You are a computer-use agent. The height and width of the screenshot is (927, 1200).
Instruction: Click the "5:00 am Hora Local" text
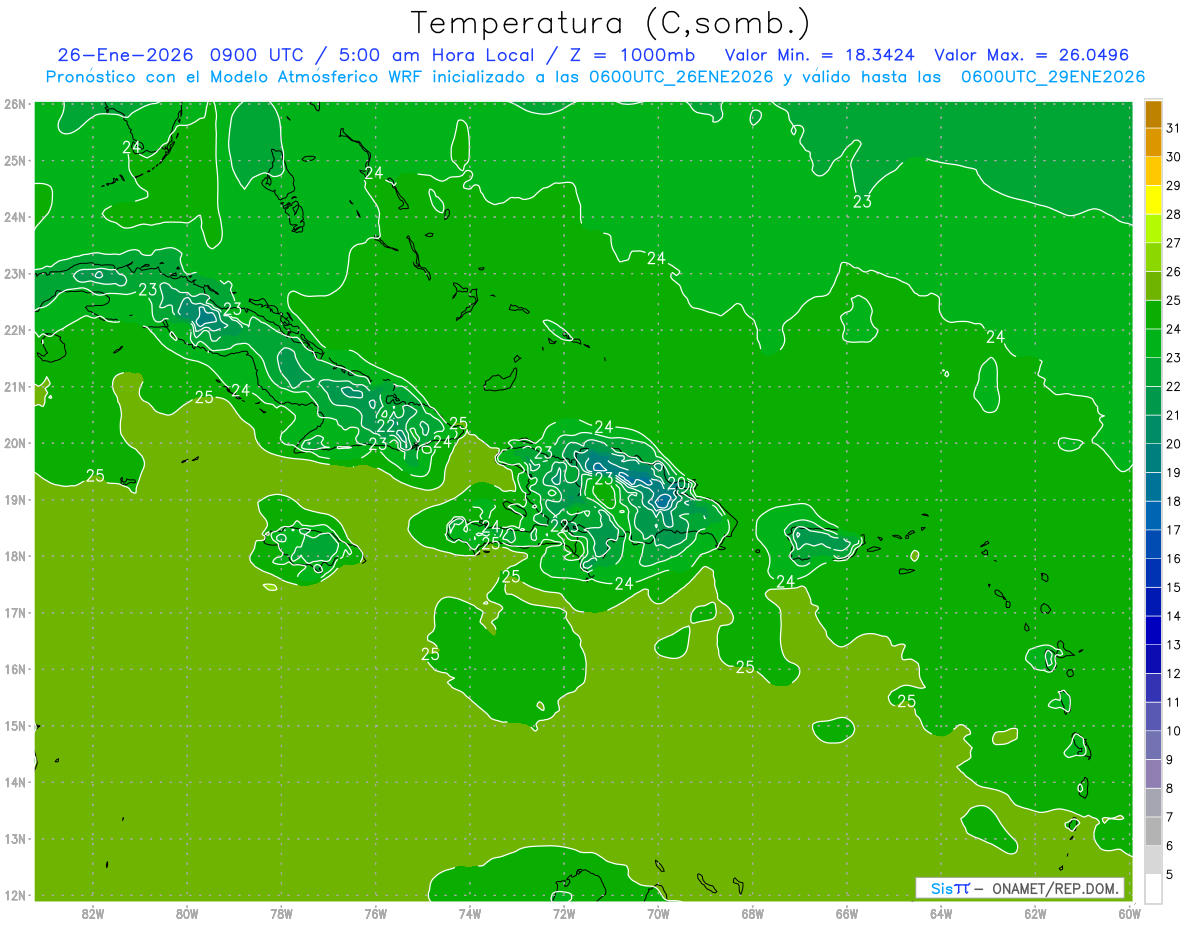[x=437, y=55]
